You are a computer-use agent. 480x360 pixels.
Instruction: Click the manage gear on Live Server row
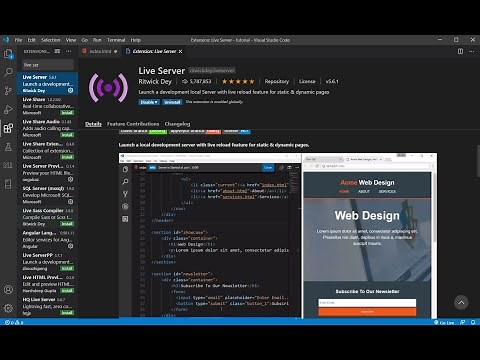71,90
